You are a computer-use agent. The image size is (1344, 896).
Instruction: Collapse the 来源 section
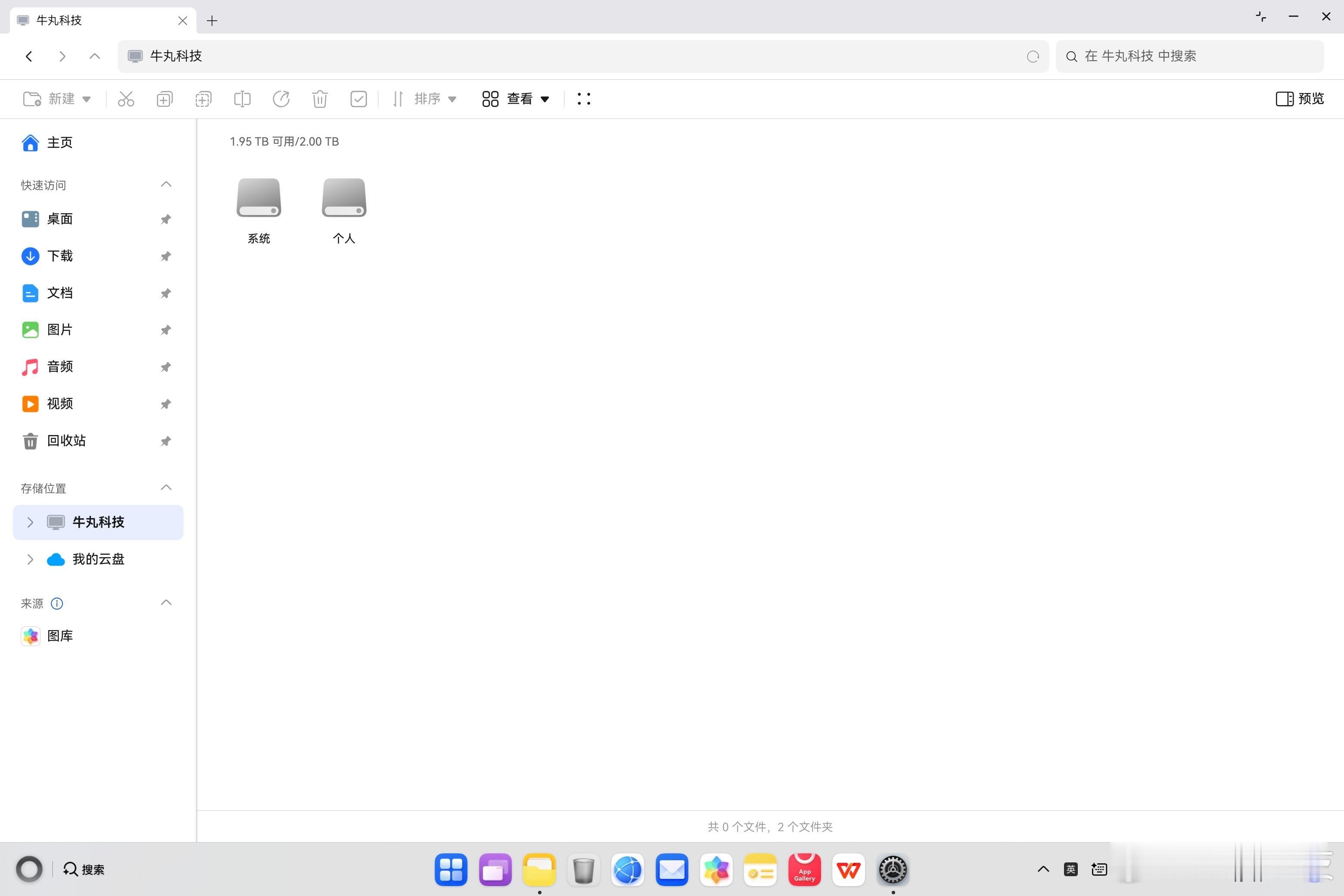point(166,603)
